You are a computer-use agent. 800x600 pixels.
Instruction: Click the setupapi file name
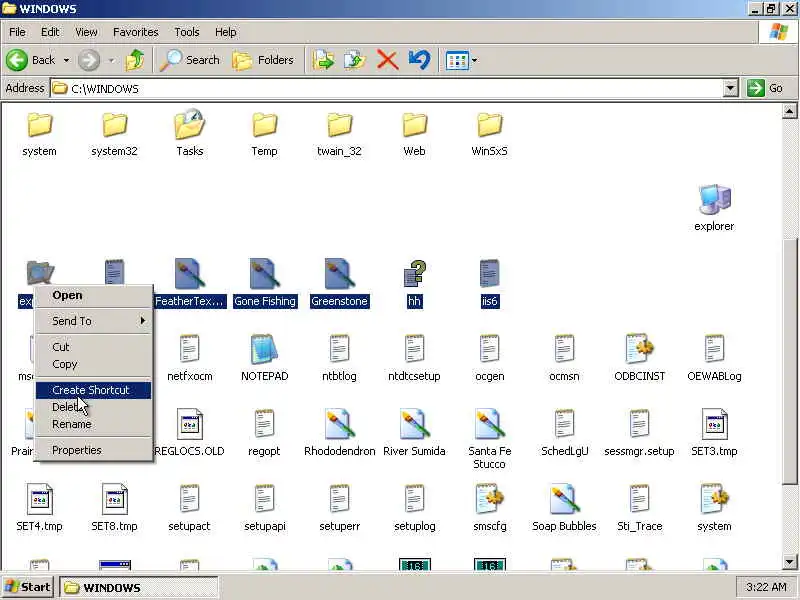pyautogui.click(x=264, y=527)
